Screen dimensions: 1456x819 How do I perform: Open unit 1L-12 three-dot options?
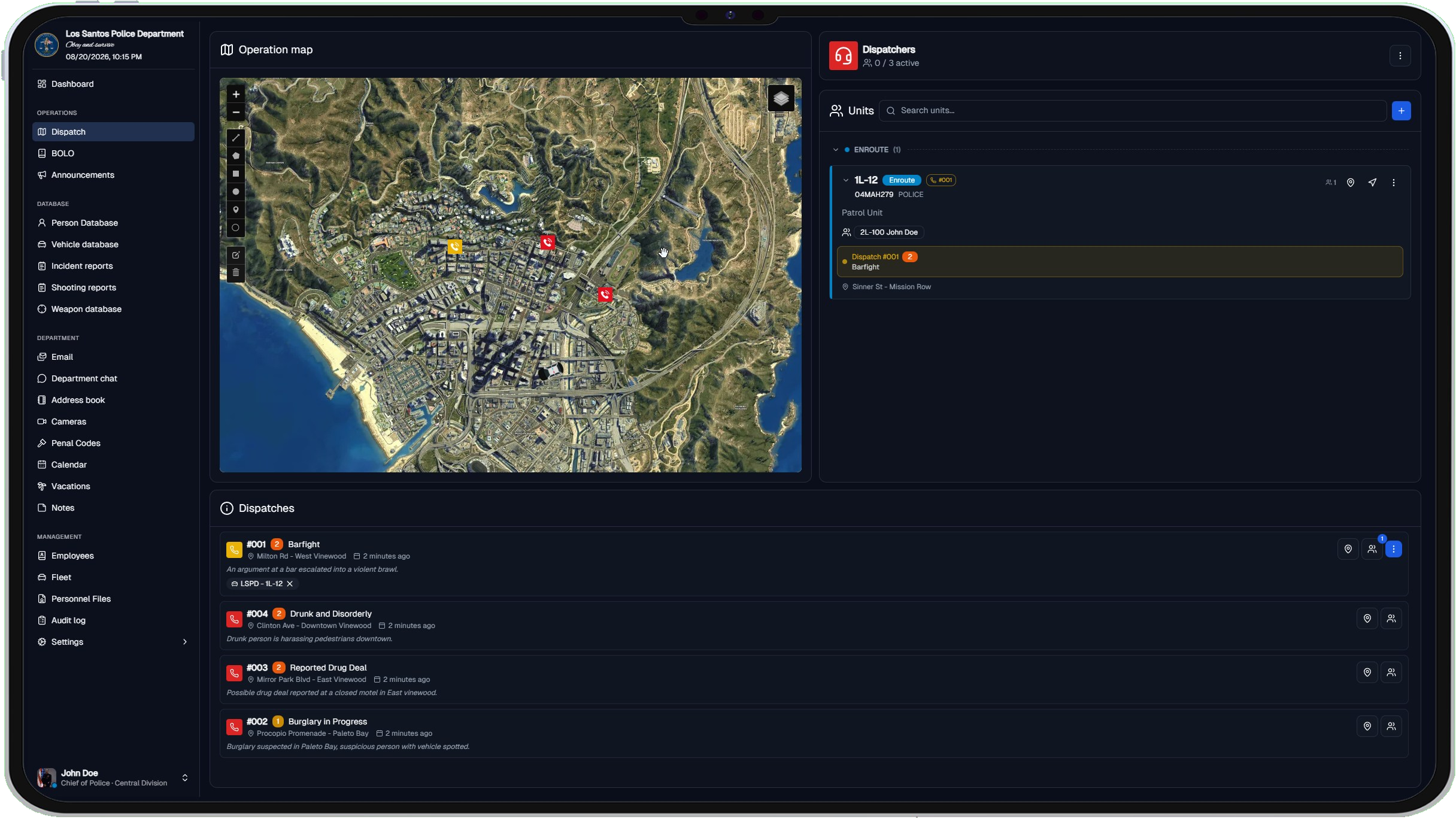[x=1393, y=183]
